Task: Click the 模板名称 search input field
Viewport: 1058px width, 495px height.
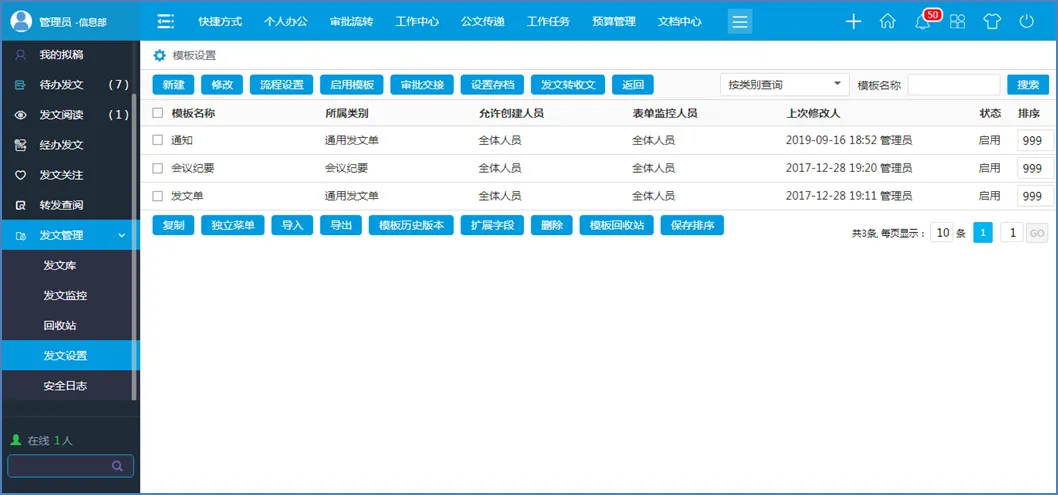Action: click(953, 85)
